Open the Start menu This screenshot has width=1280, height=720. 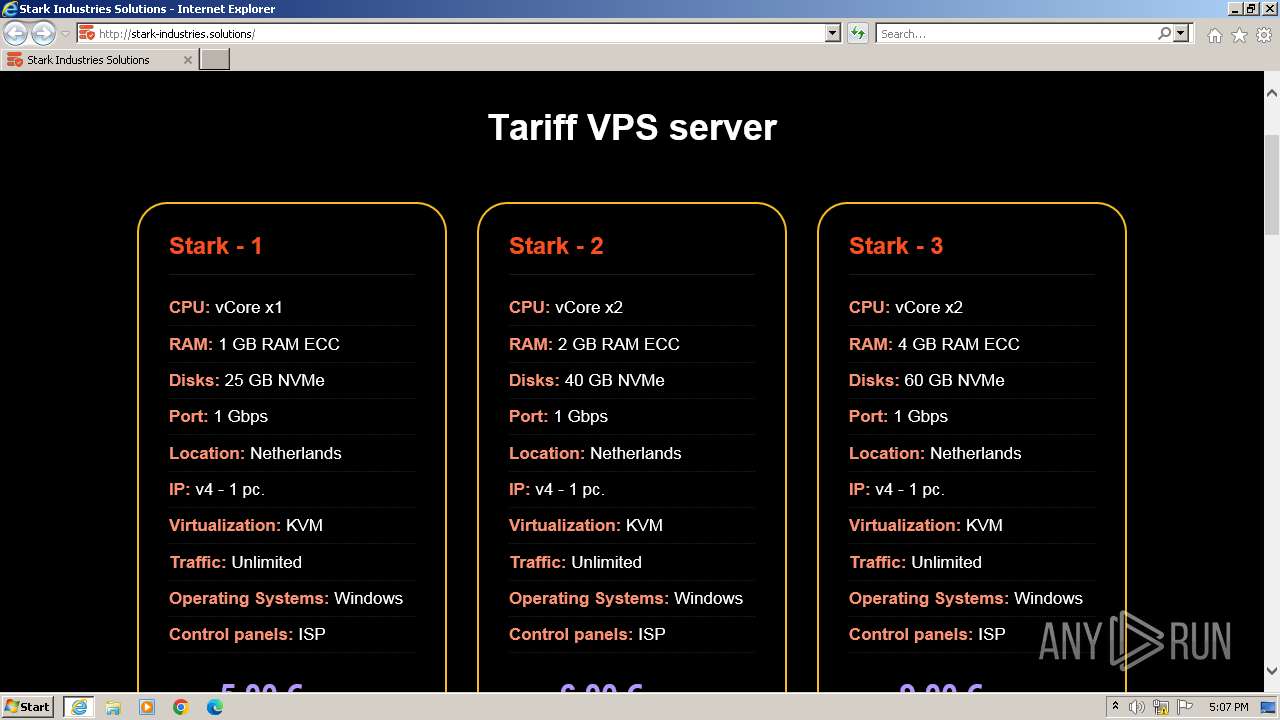pos(28,706)
